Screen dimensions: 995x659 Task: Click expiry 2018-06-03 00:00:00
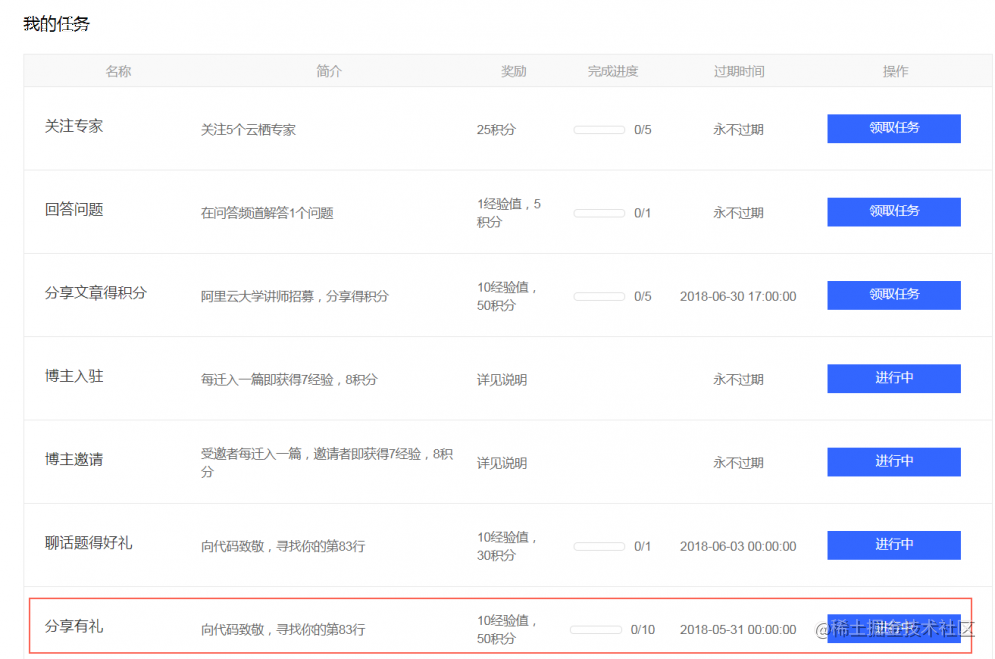point(738,546)
